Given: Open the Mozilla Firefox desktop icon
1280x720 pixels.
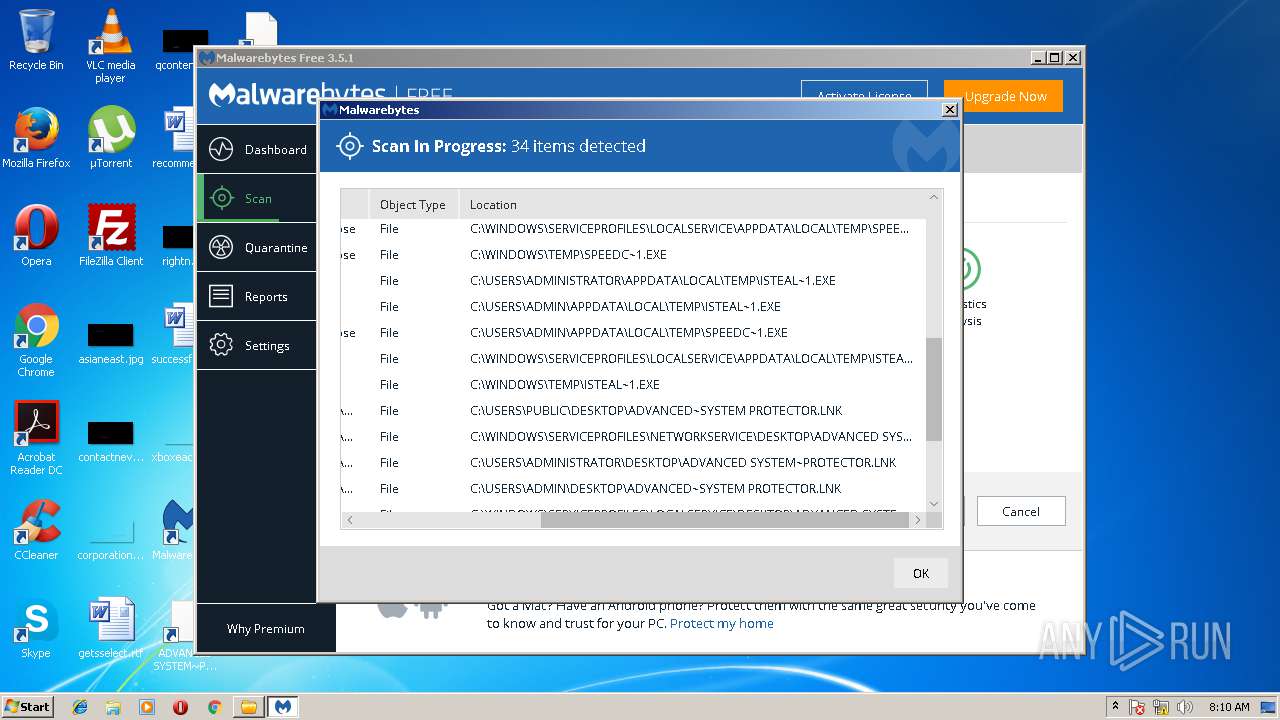Looking at the screenshot, I should [x=36, y=138].
